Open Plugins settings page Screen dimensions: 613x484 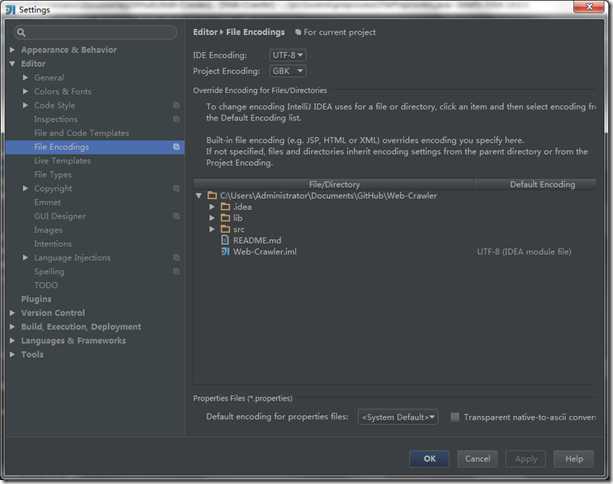[x=36, y=299]
